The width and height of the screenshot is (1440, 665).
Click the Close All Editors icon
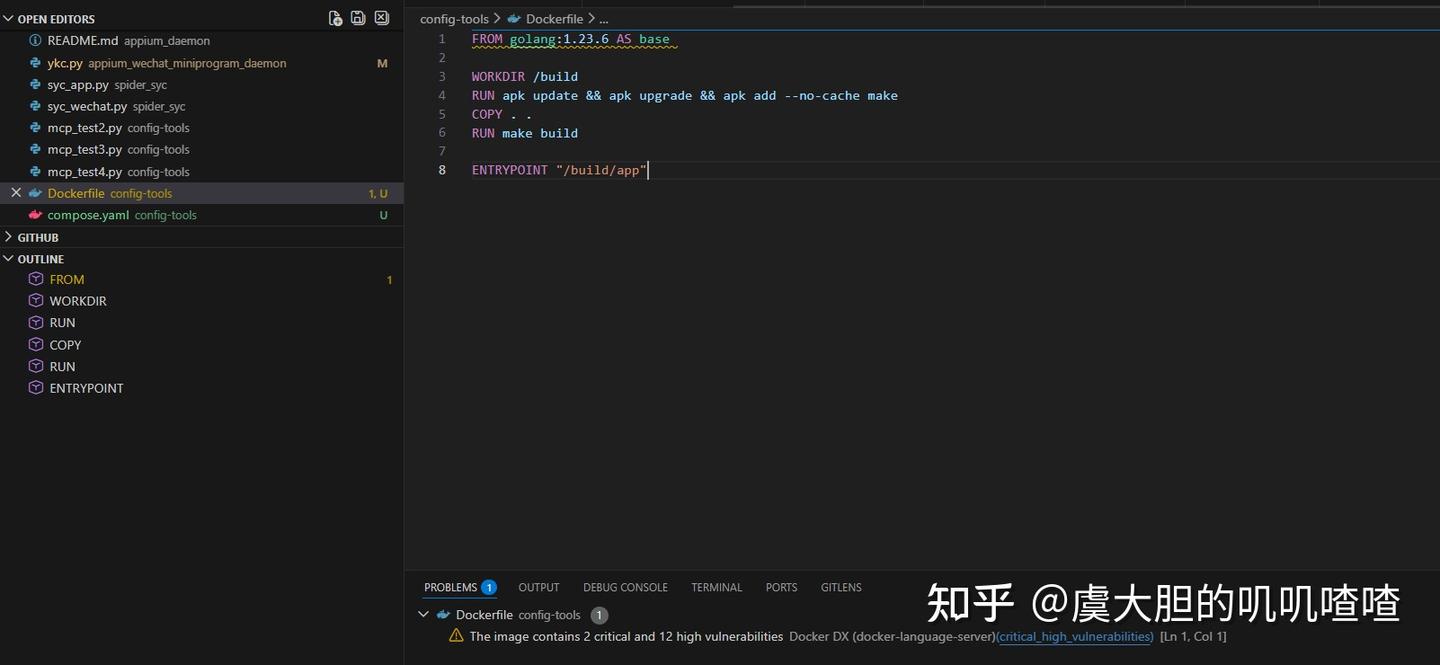(x=381, y=17)
